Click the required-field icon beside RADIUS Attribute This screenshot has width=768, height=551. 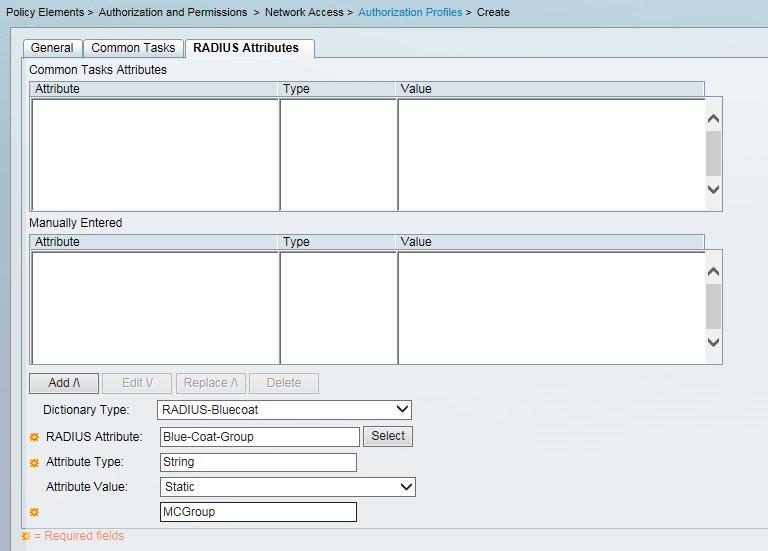[34, 437]
